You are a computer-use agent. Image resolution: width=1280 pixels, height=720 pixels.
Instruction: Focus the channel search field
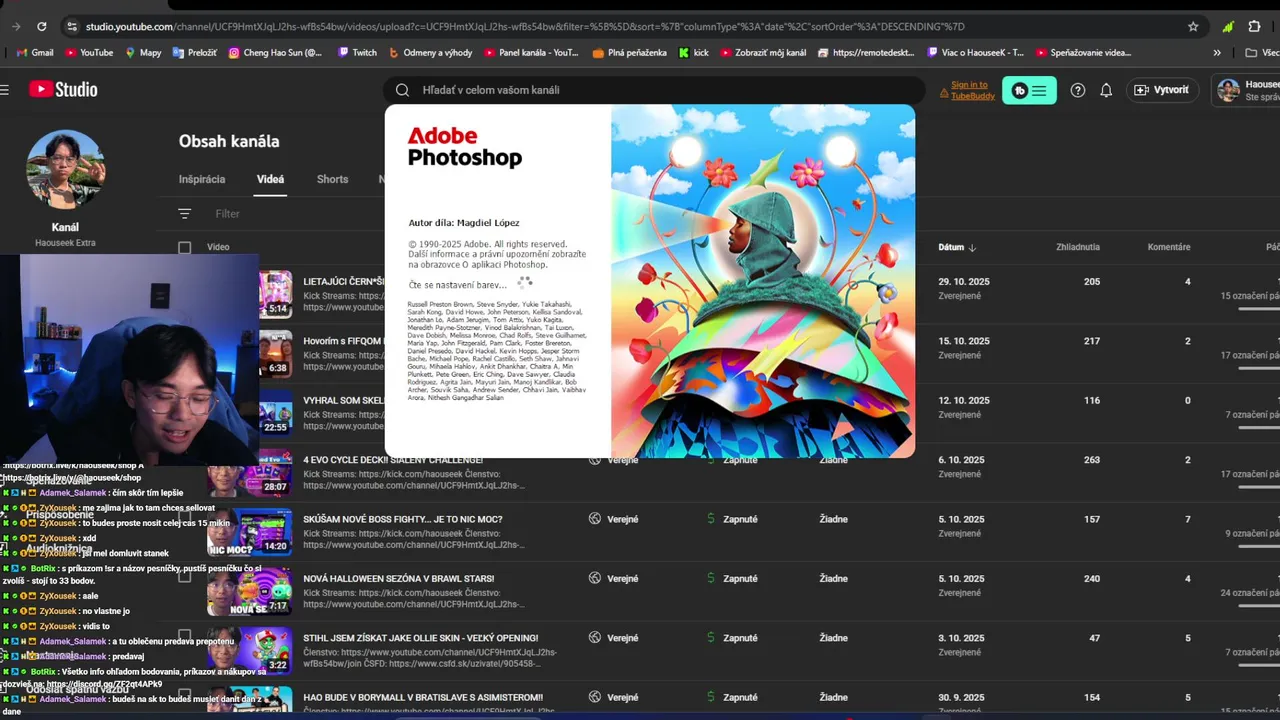[x=654, y=90]
